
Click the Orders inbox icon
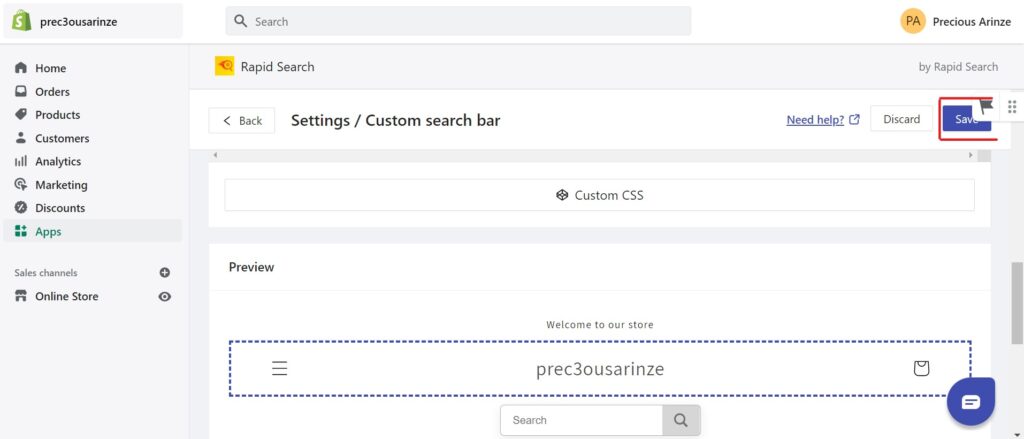point(21,91)
